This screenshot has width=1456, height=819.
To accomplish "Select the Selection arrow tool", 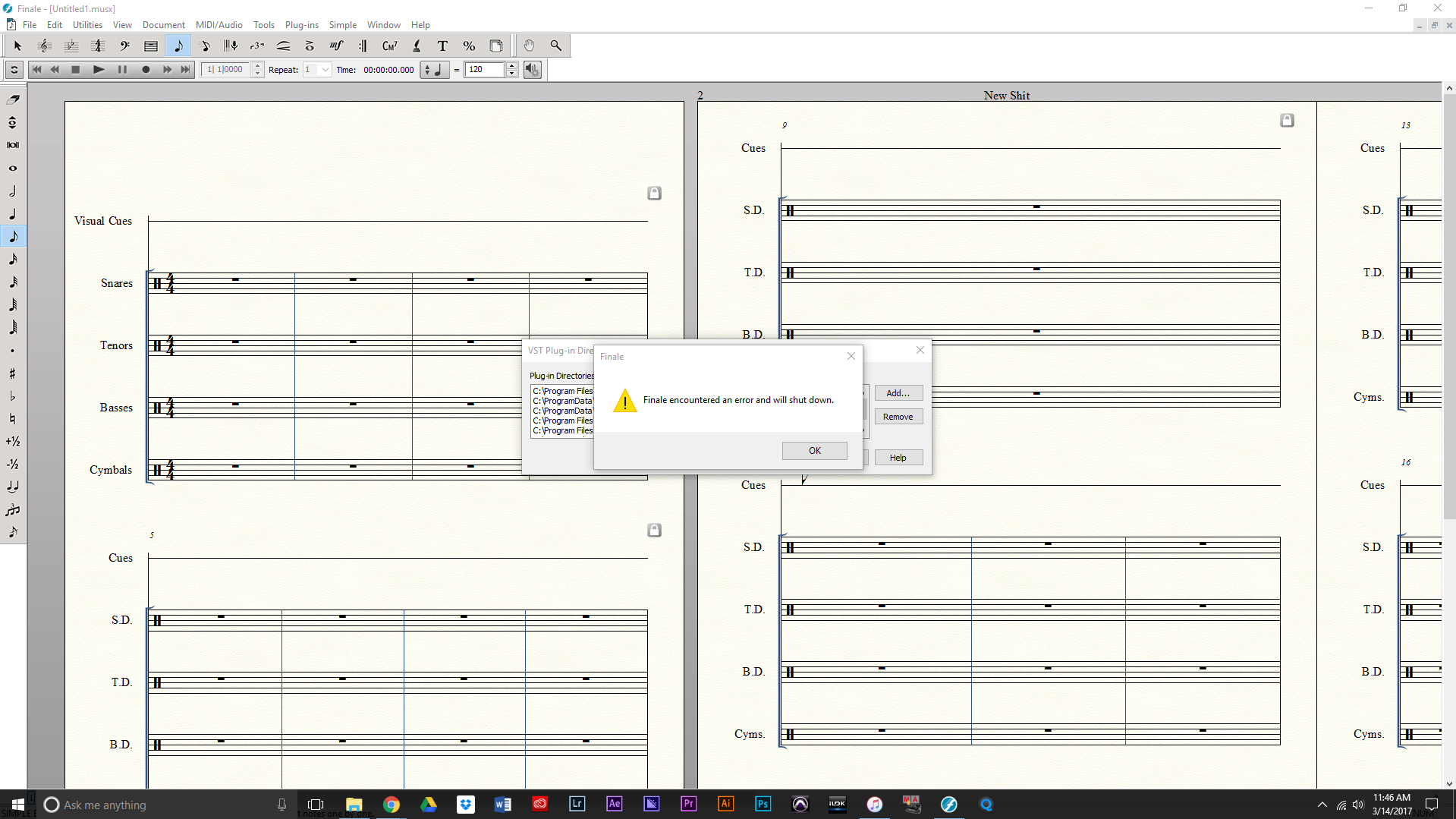I will pos(17,46).
